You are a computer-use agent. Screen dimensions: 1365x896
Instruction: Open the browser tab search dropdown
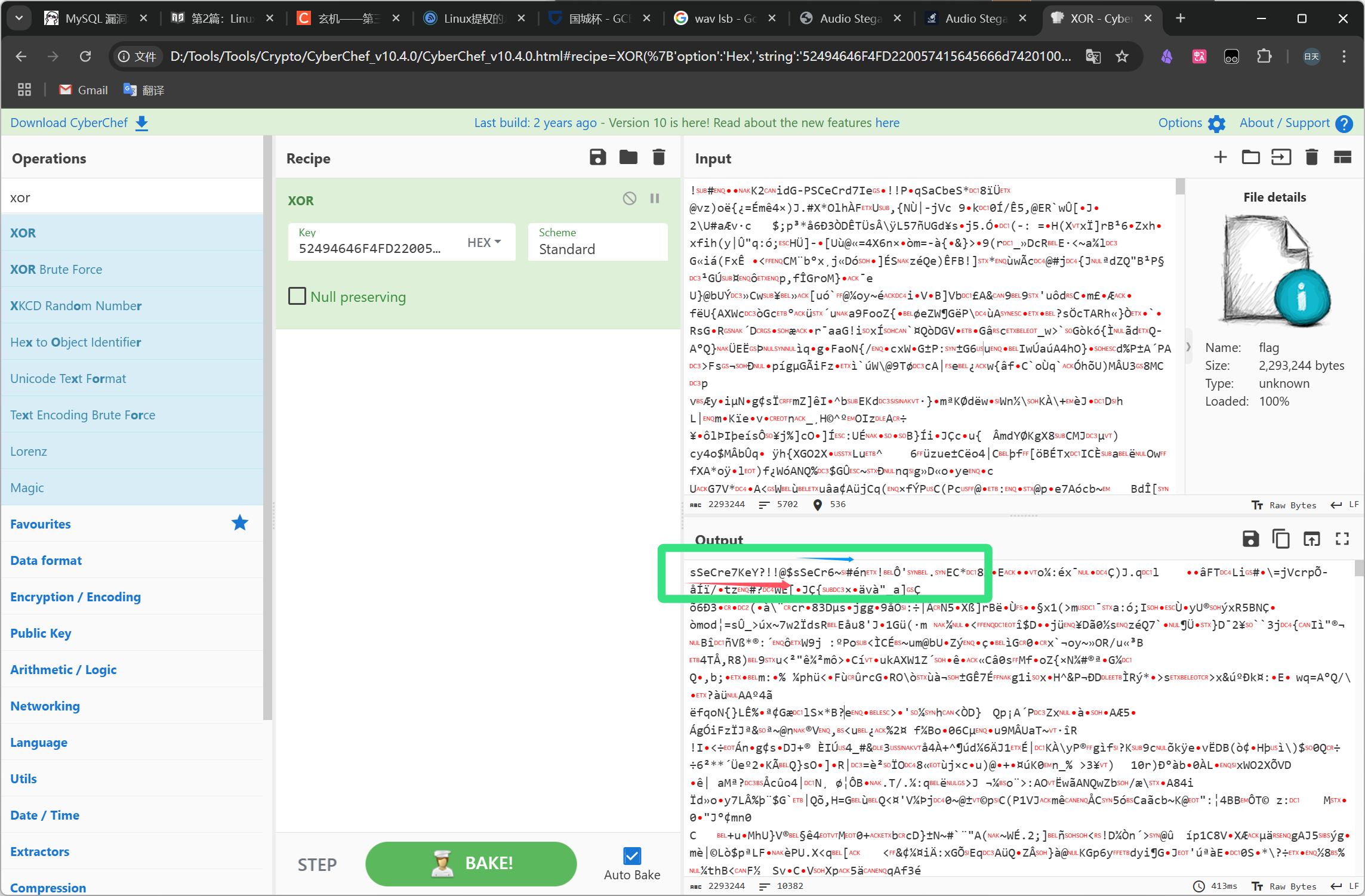point(19,18)
